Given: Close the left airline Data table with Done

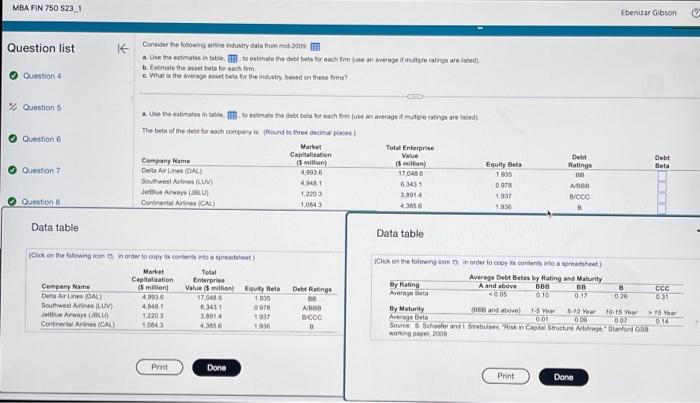Looking at the screenshot, I should pyautogui.click(x=217, y=368).
